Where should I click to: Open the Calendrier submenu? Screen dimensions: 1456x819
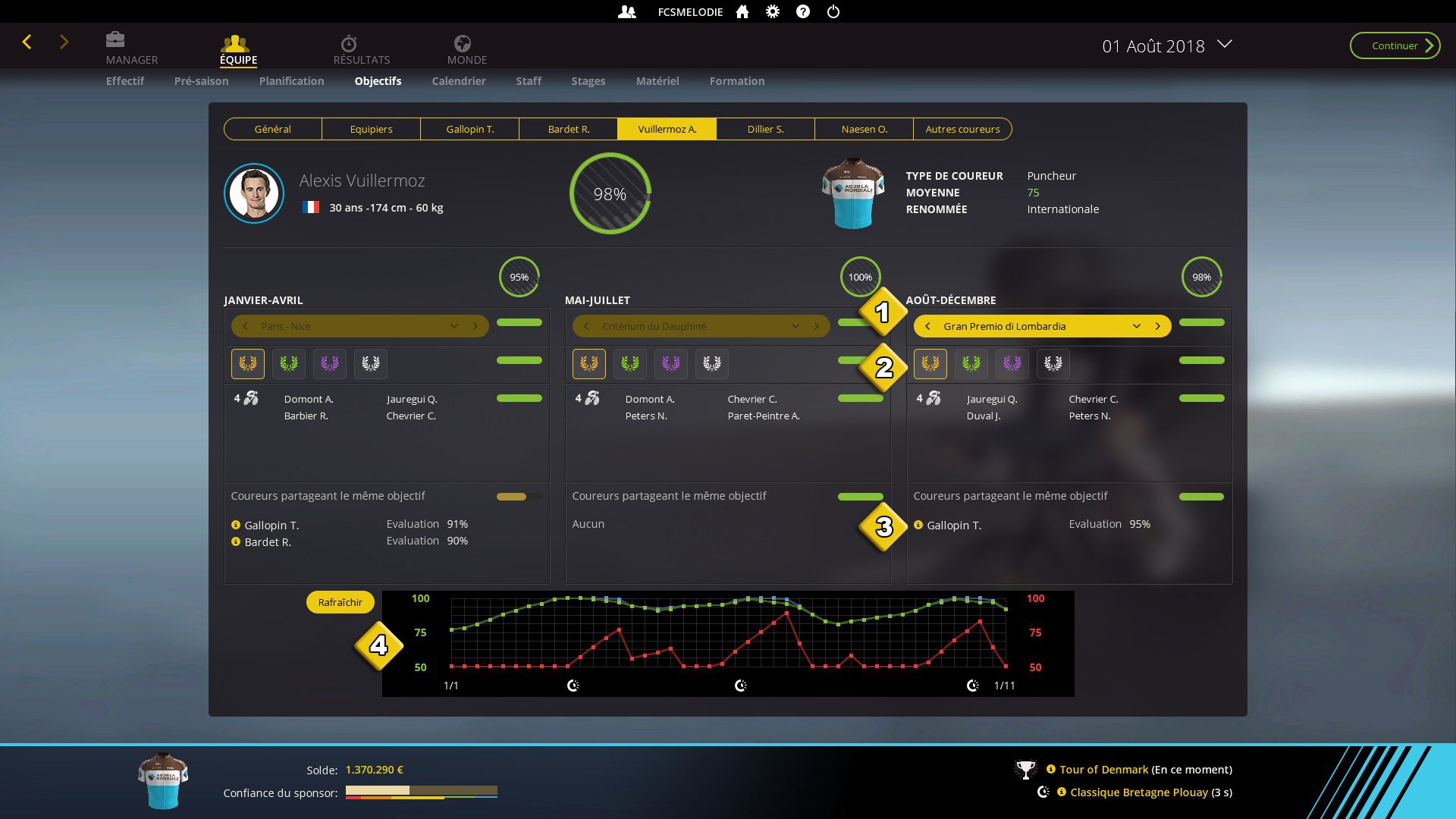[x=458, y=81]
